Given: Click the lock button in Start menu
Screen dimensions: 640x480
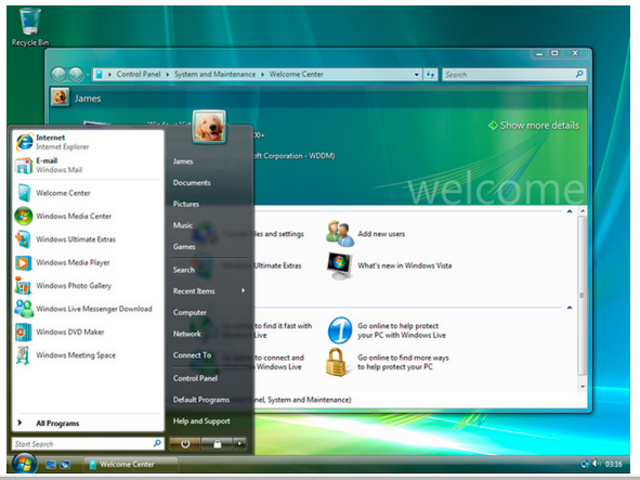Looking at the screenshot, I should (x=217, y=444).
